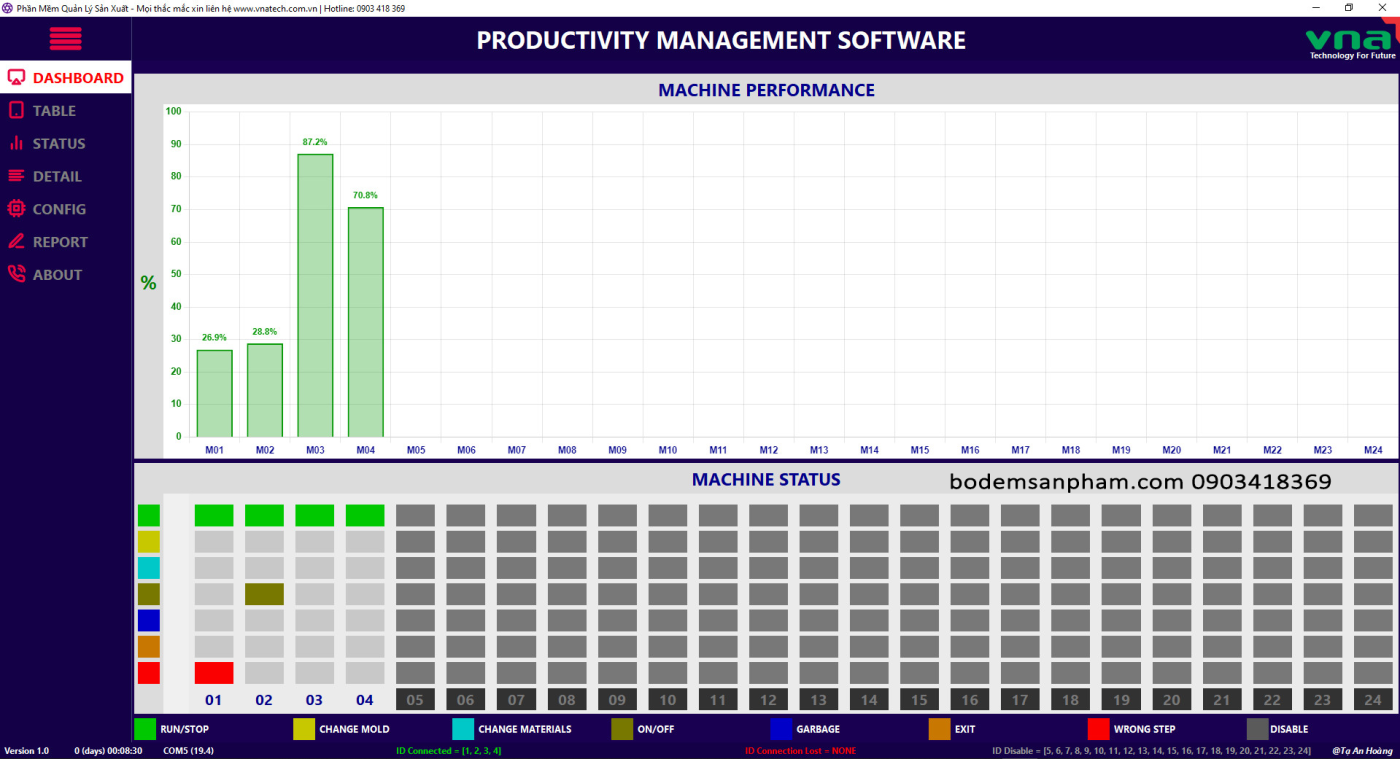
Task: Click the app icon in title bar
Action: [x=7, y=7]
